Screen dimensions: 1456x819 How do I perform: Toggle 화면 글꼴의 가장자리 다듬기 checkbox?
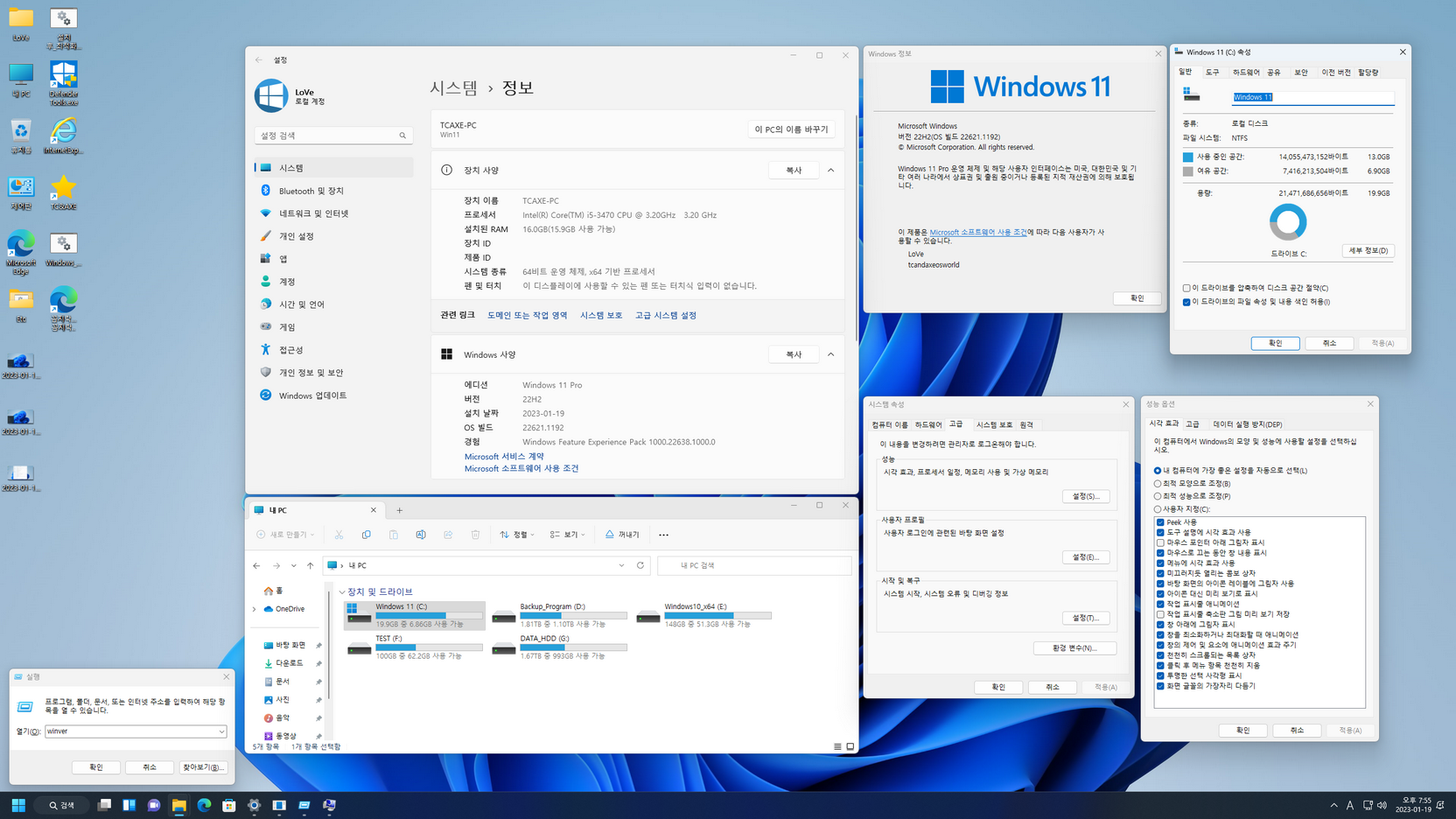point(1160,686)
